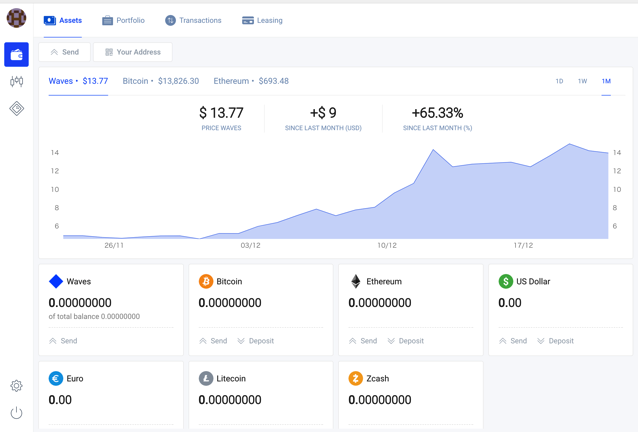638x432 pixels.
Task: Deposit into the Bitcoin card
Action: click(x=256, y=341)
